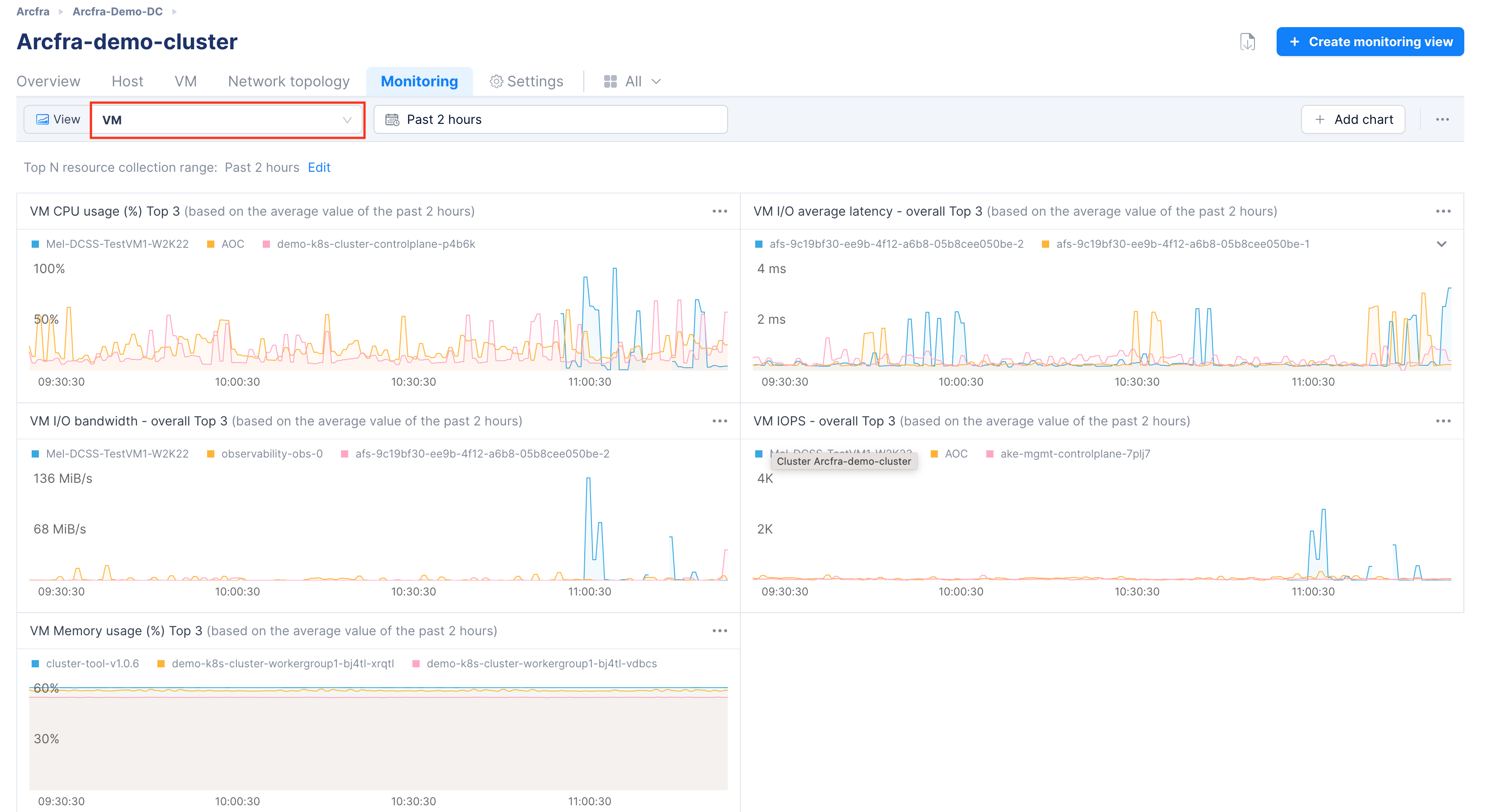Toggle AOC legend in VM IOPS chart

pos(949,454)
